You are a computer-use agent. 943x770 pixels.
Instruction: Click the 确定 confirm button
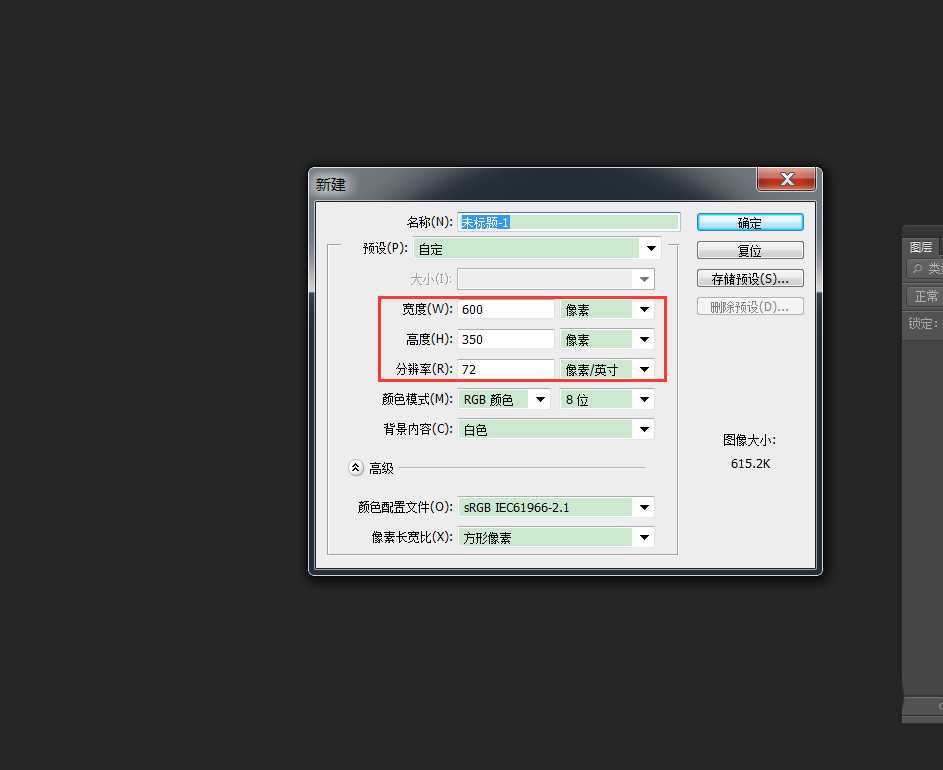point(750,221)
